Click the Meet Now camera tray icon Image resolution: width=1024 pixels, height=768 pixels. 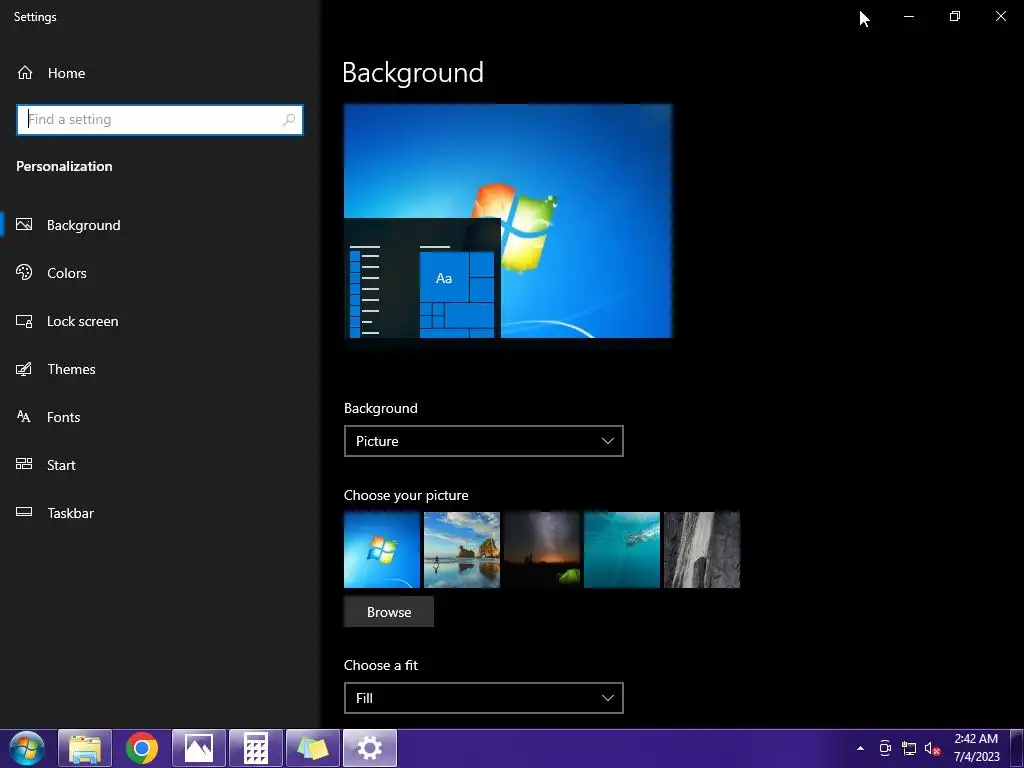coord(885,748)
